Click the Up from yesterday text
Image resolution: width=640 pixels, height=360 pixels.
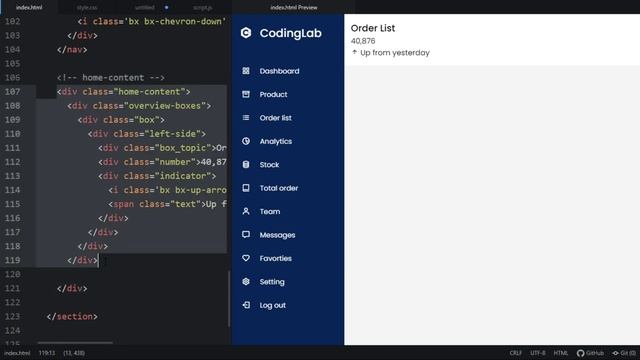point(395,53)
